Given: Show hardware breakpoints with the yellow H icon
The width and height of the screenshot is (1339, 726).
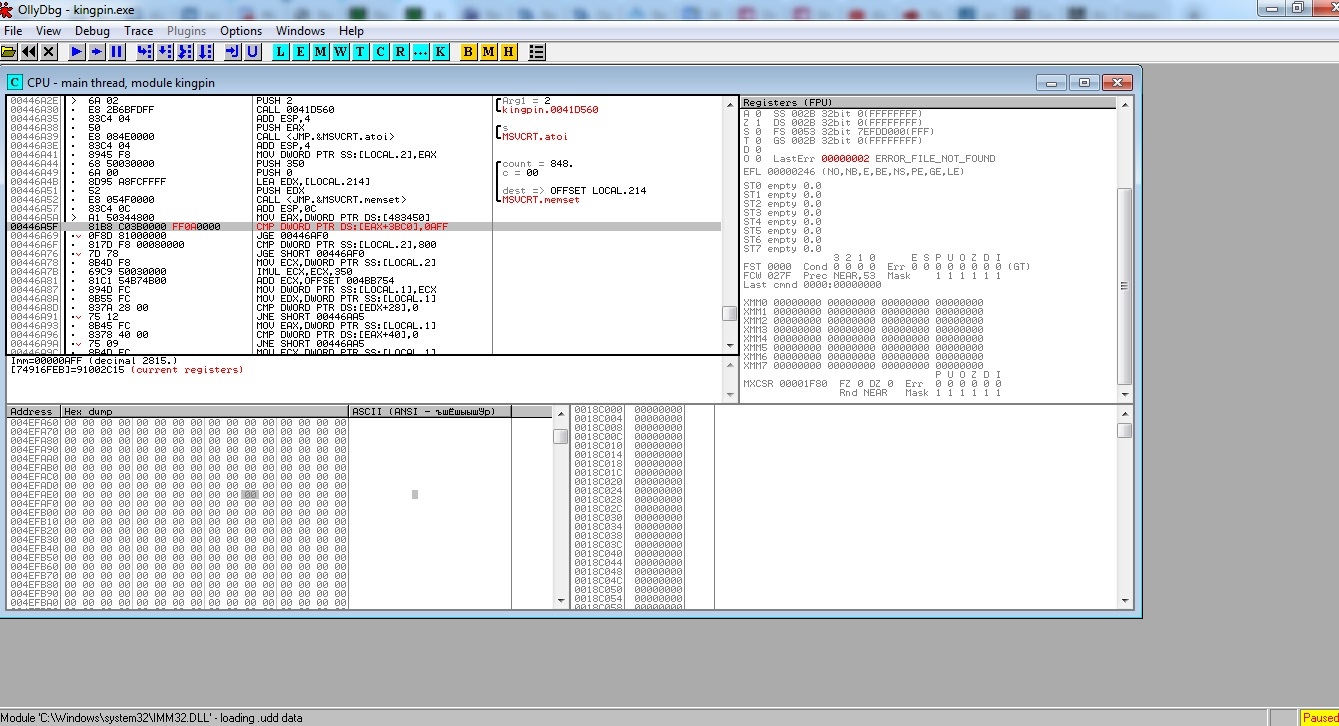Looking at the screenshot, I should [509, 51].
